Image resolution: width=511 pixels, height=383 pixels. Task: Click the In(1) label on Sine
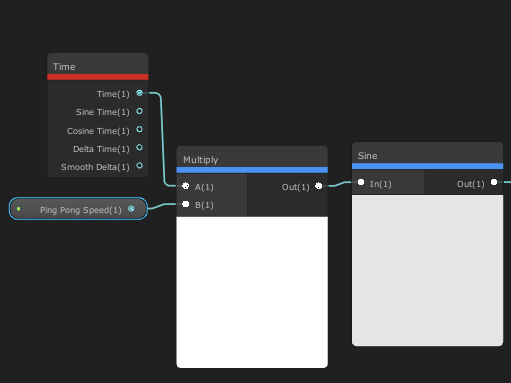point(380,184)
